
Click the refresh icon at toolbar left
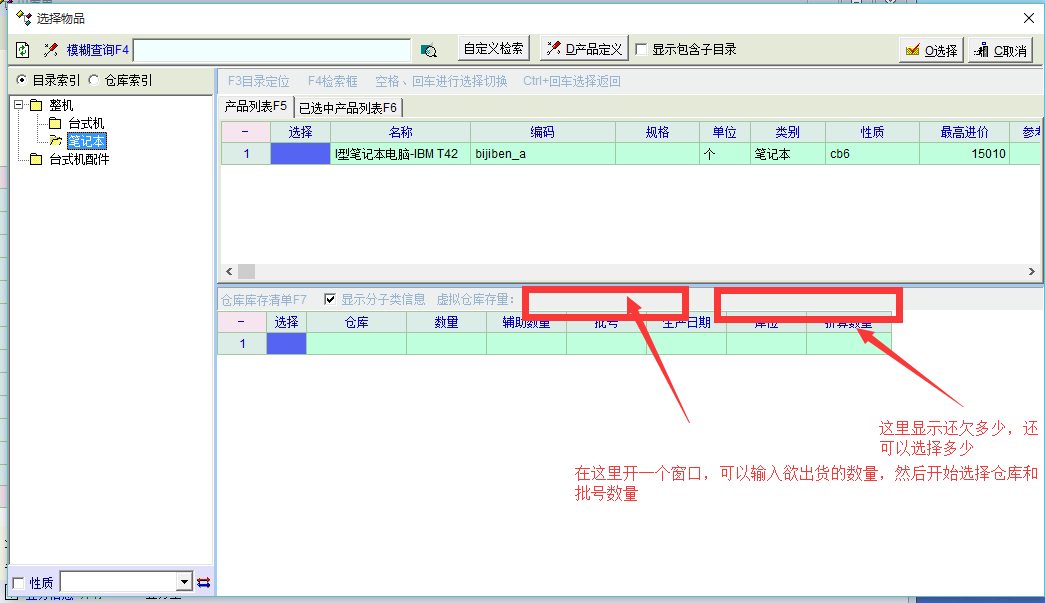[23, 50]
